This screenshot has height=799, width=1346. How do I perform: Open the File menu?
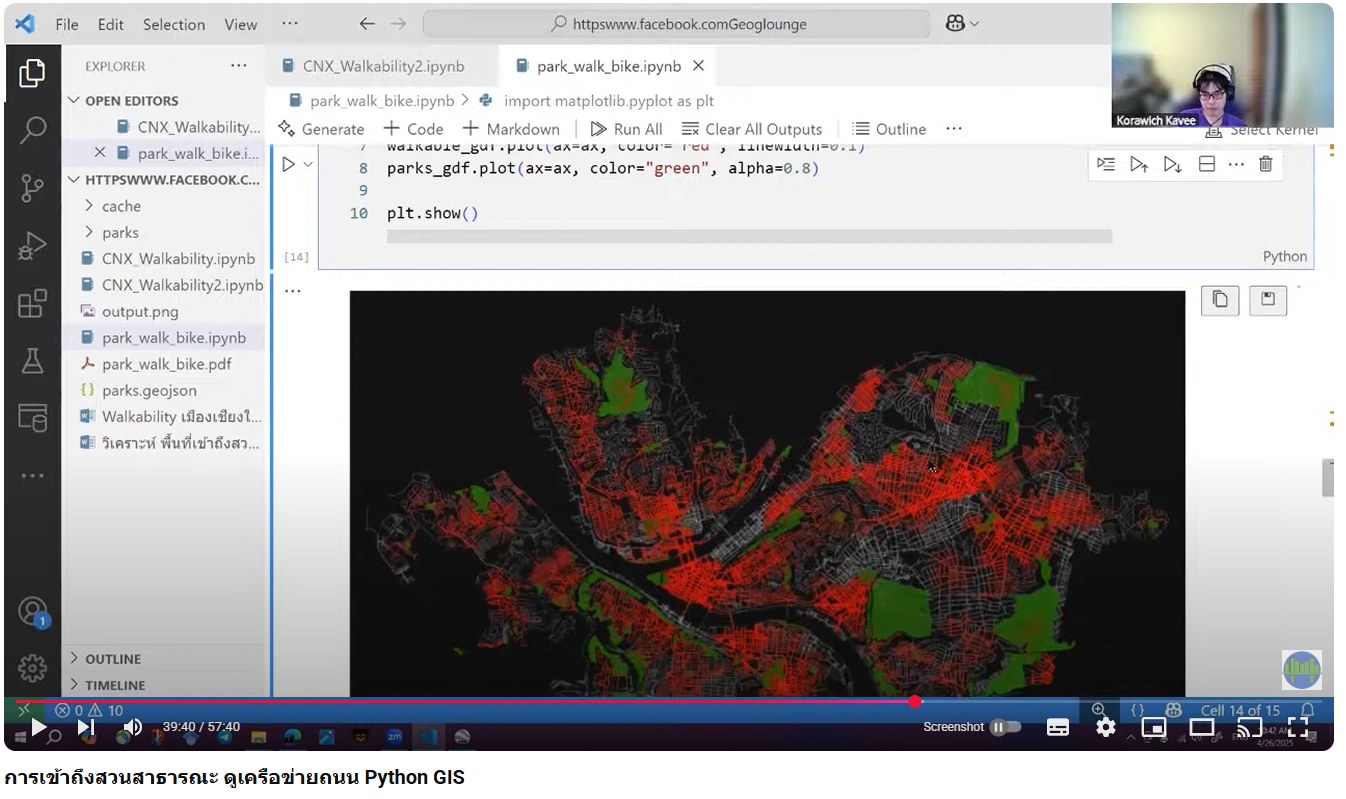(67, 24)
